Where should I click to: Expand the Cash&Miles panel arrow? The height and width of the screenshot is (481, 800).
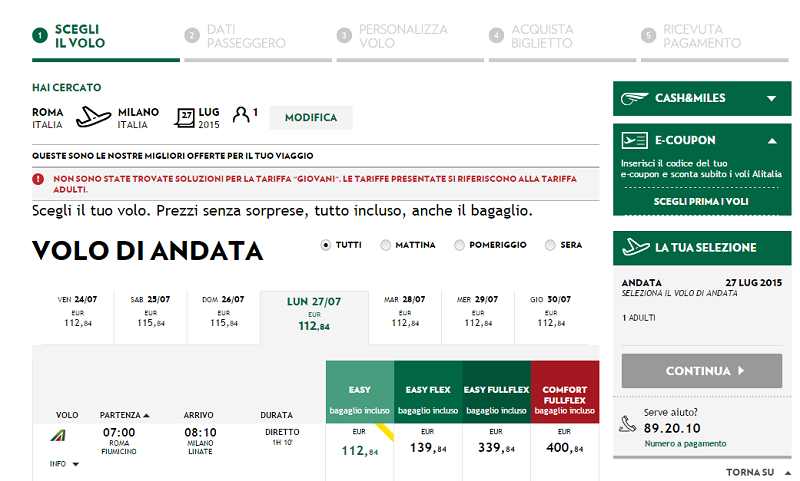pyautogui.click(x=772, y=98)
